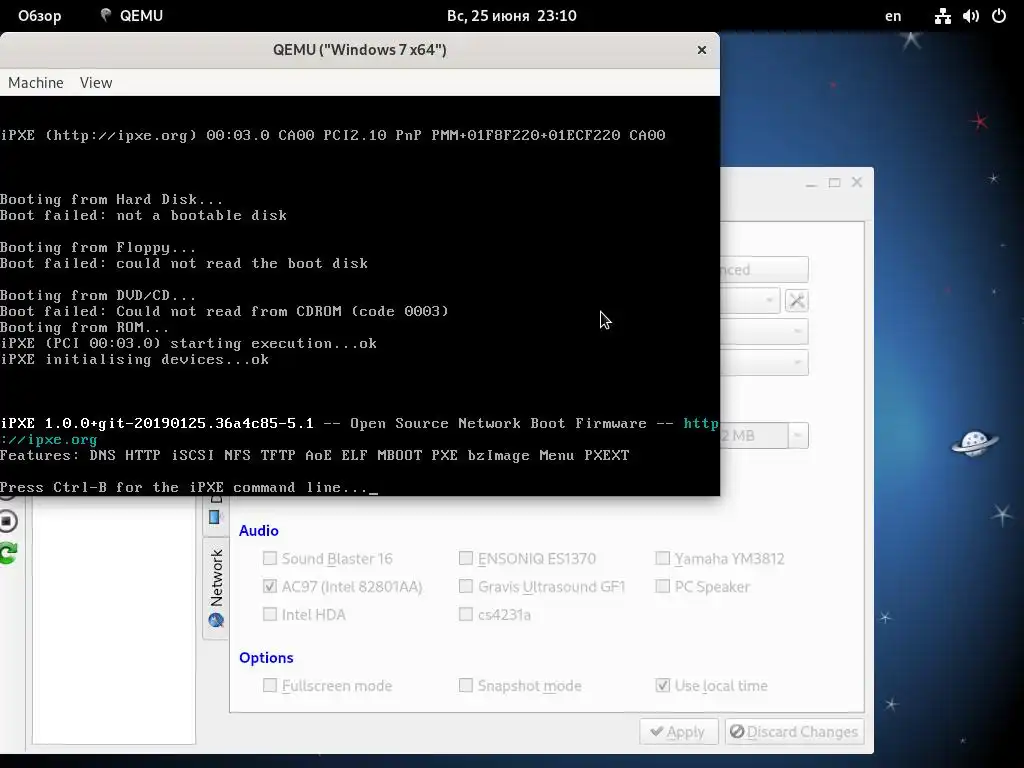Enable Fullscreen mode option
The image size is (1024, 768).
[270, 685]
